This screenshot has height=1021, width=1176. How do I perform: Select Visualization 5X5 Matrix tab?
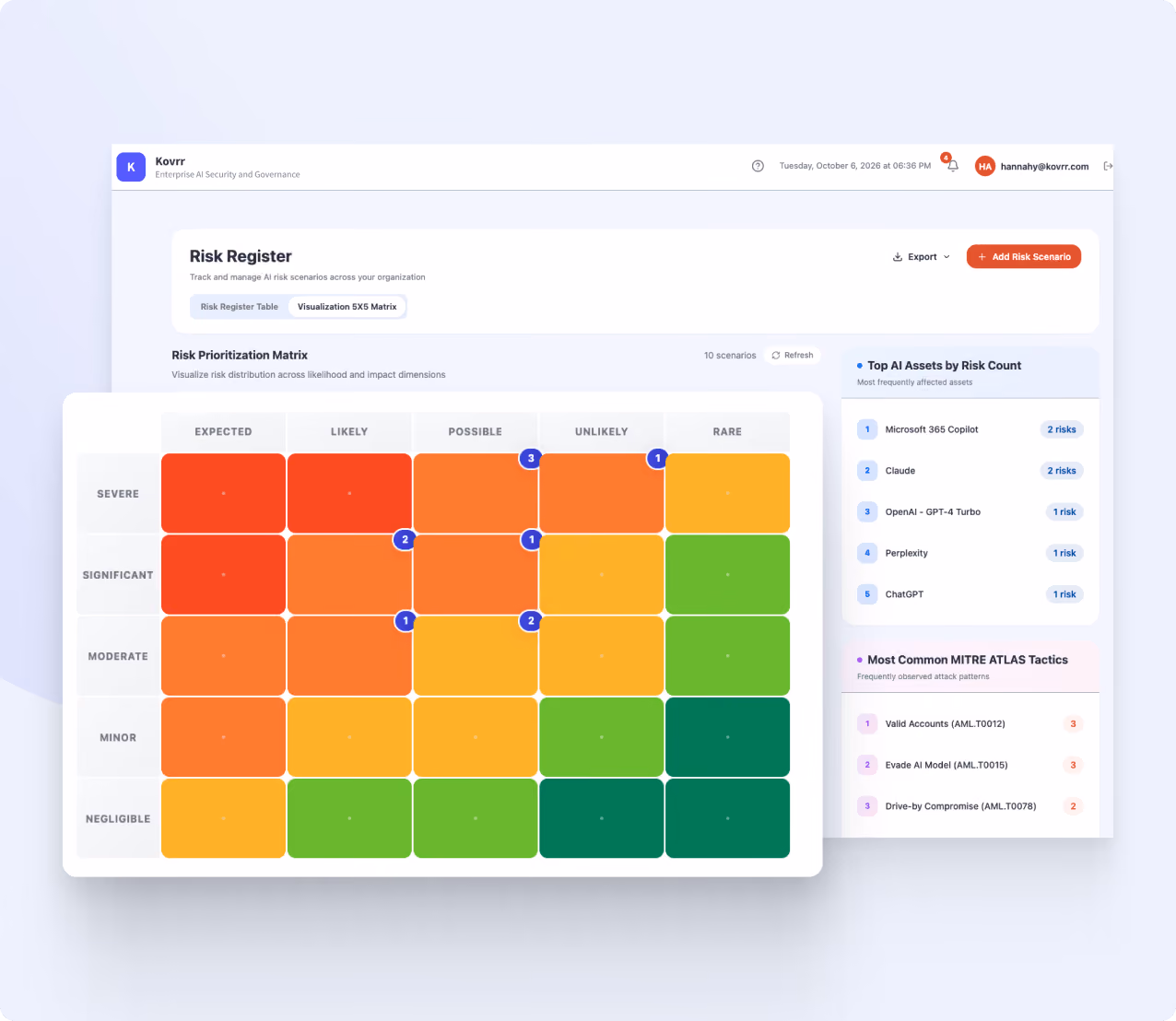347,307
